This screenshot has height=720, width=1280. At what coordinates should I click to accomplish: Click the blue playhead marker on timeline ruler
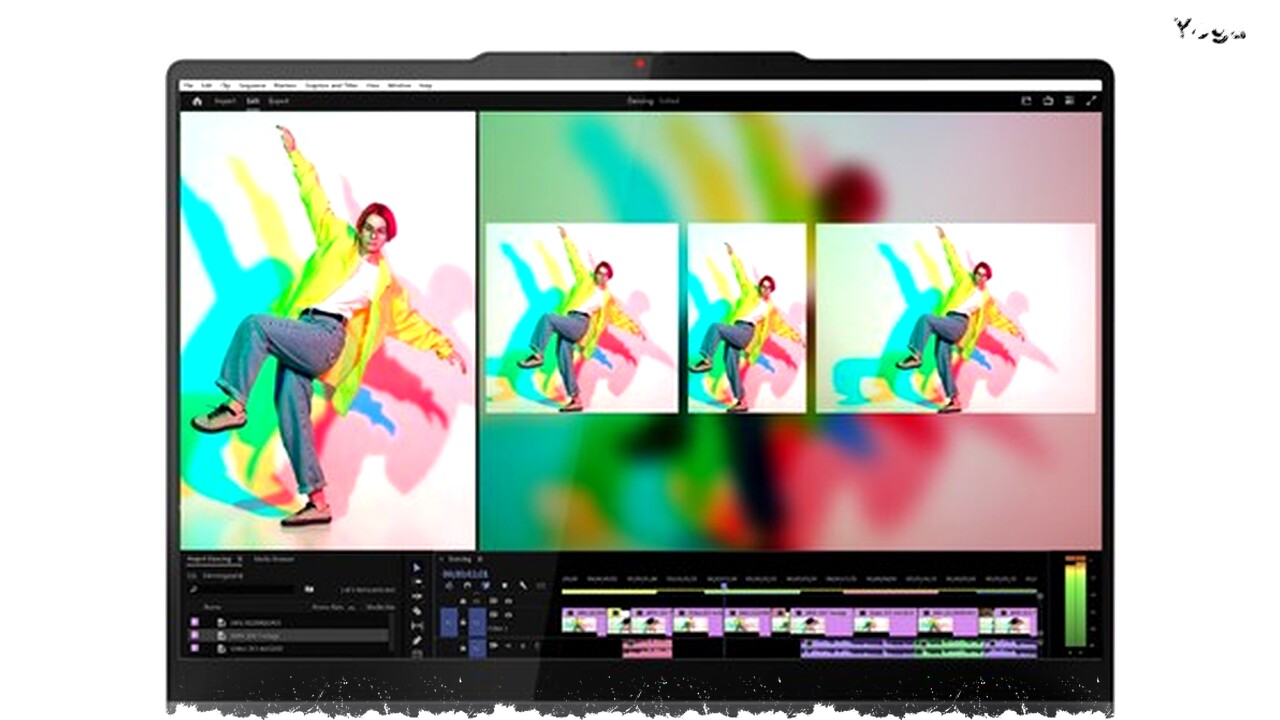click(724, 586)
